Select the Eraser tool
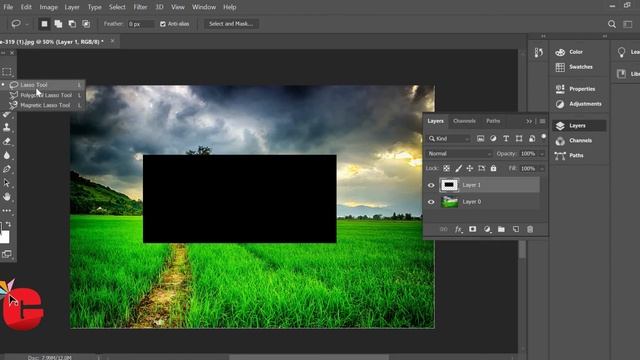This screenshot has height=360, width=640. (7, 141)
